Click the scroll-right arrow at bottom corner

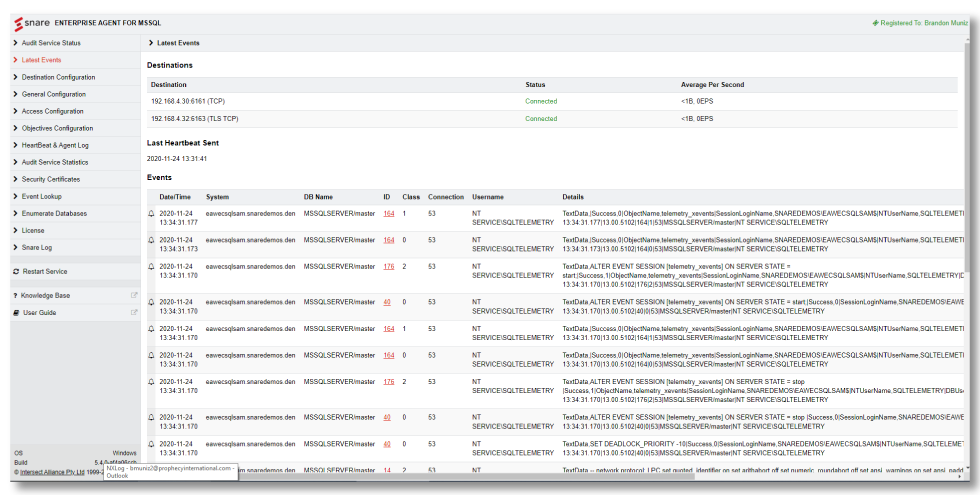[x=961, y=477]
